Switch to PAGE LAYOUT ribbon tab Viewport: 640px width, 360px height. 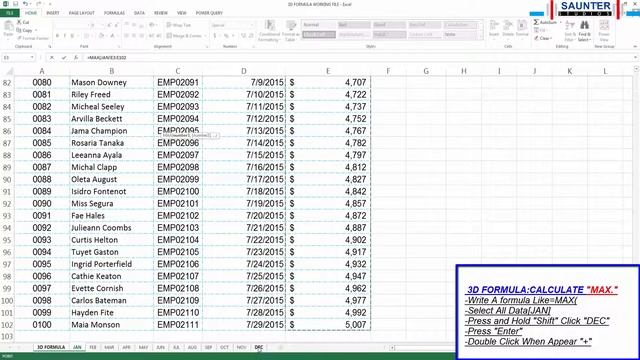point(81,13)
